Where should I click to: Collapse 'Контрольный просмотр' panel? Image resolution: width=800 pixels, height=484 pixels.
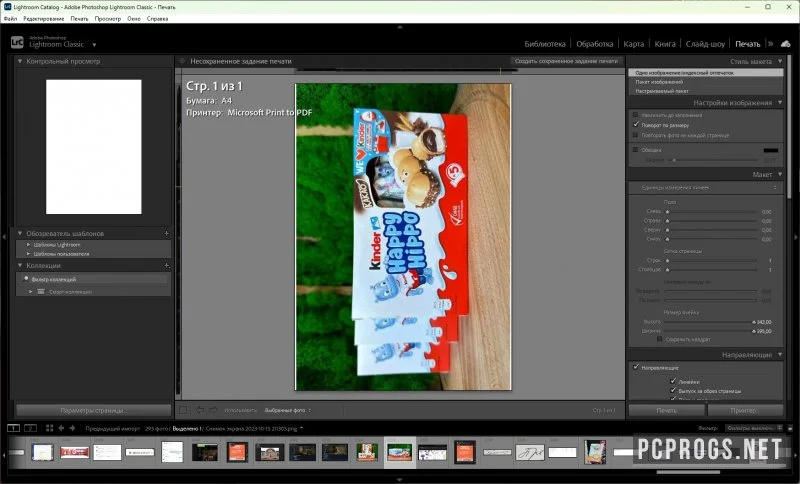[20, 61]
